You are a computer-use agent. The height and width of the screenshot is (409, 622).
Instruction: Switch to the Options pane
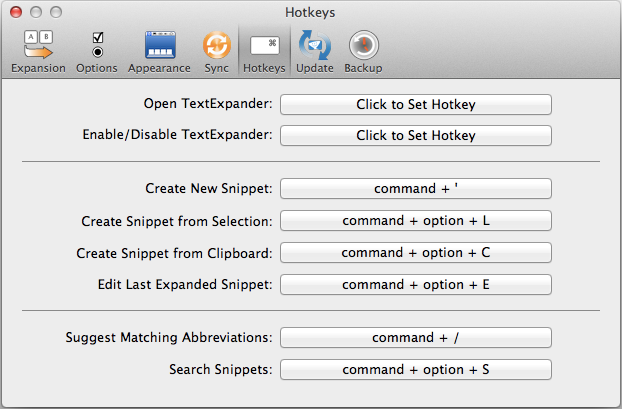[x=96, y=52]
